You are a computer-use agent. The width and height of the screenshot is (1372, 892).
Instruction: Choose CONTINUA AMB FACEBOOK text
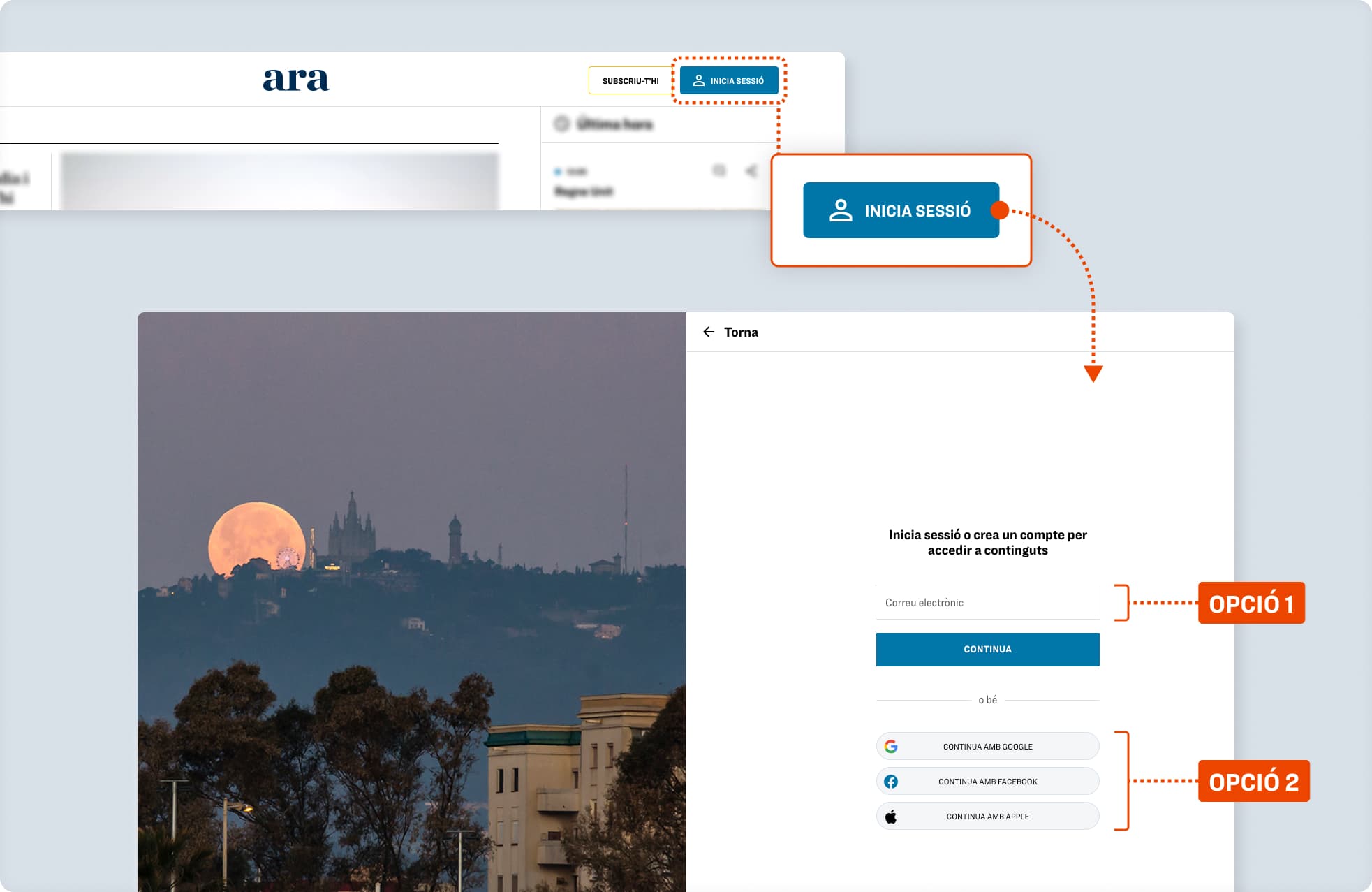click(987, 782)
